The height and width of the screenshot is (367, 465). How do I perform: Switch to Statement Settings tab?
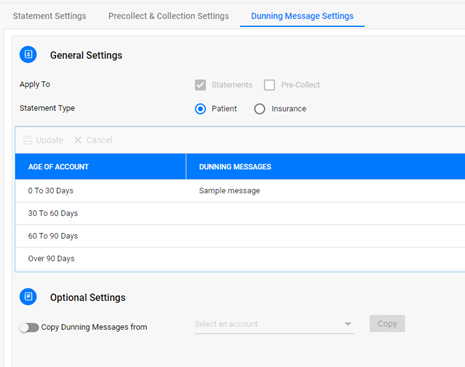click(49, 16)
